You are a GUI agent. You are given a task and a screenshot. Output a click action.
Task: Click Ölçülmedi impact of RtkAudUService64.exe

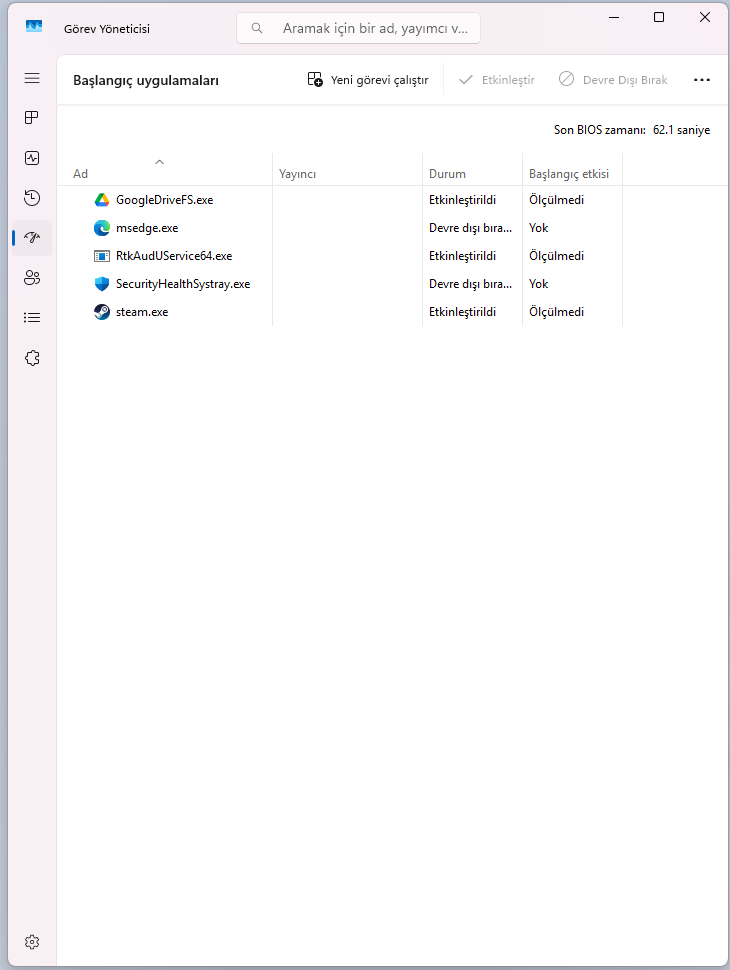point(556,255)
